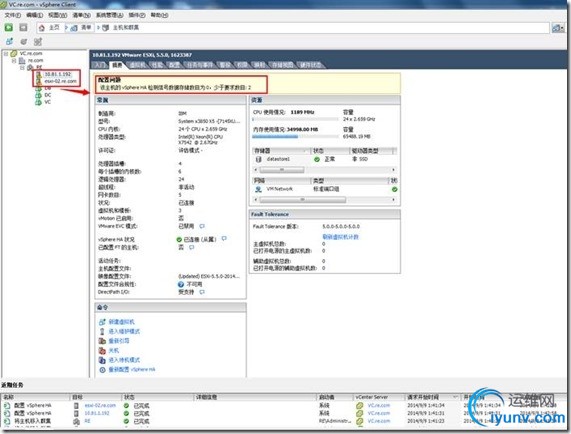Click the memory usage progress bar
571x434 pixels.
click(295, 137)
